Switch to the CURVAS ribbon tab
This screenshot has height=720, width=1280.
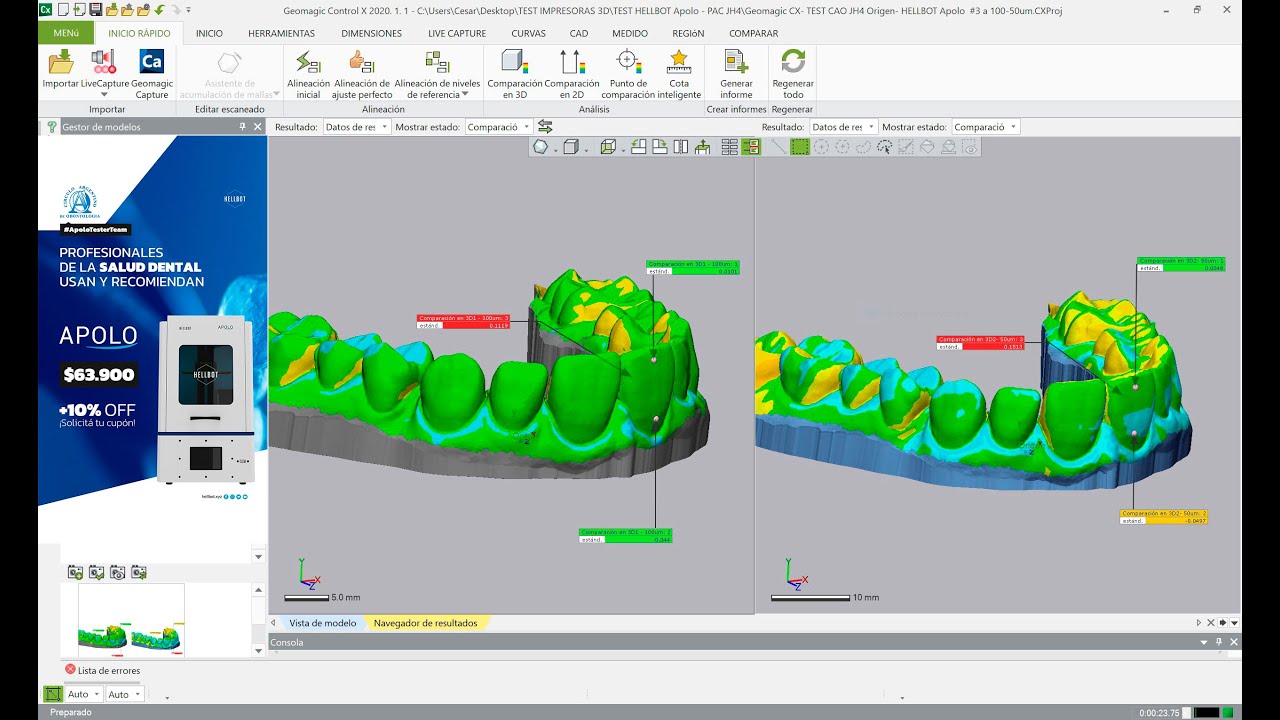pos(528,33)
